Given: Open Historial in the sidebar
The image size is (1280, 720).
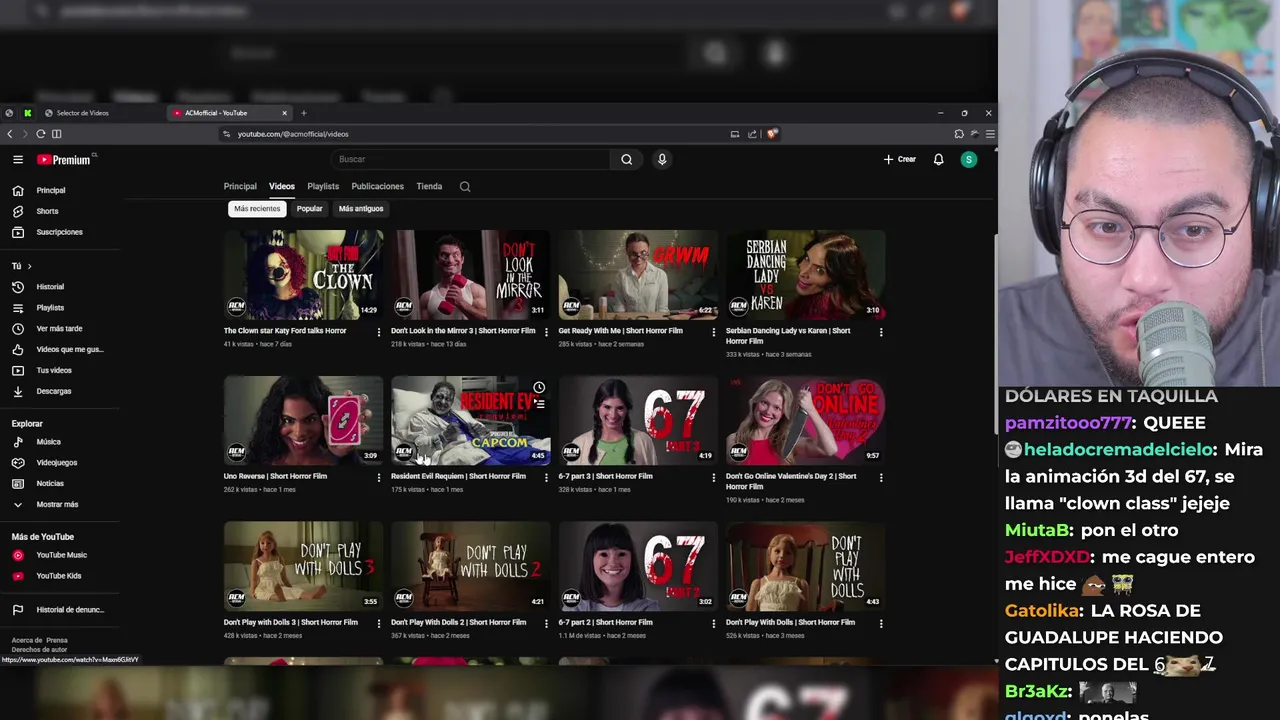Looking at the screenshot, I should [50, 287].
